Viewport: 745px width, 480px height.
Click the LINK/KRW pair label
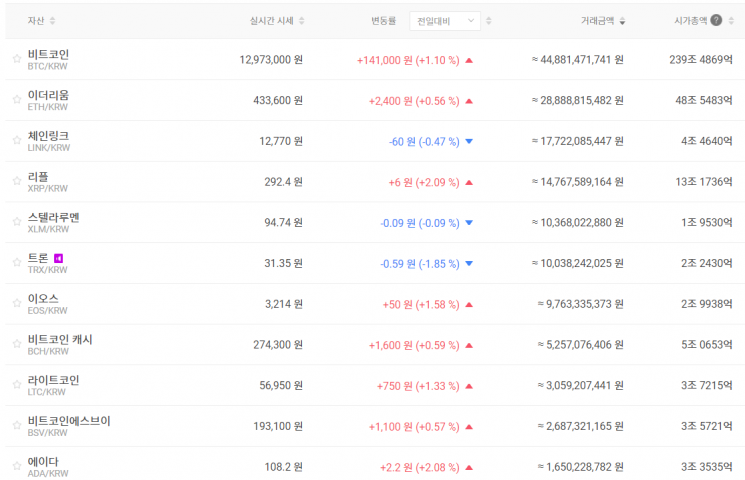click(48, 148)
